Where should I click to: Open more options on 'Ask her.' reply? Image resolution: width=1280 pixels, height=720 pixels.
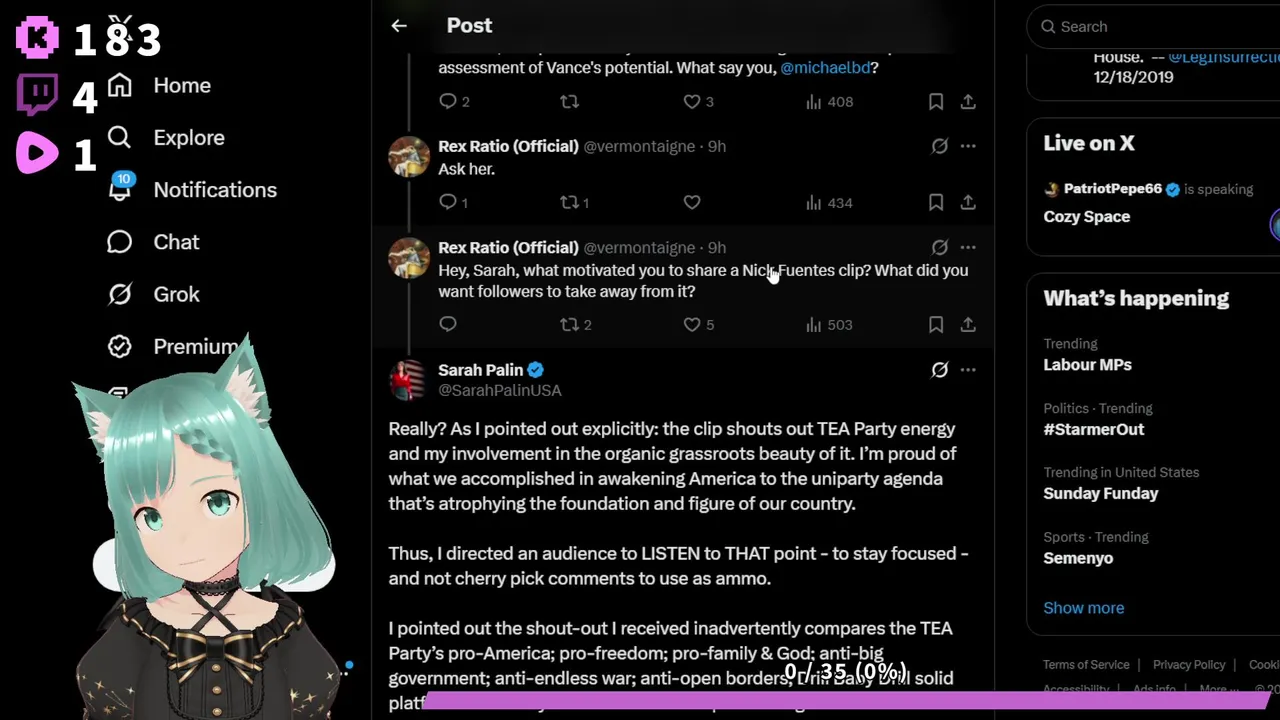pos(968,146)
